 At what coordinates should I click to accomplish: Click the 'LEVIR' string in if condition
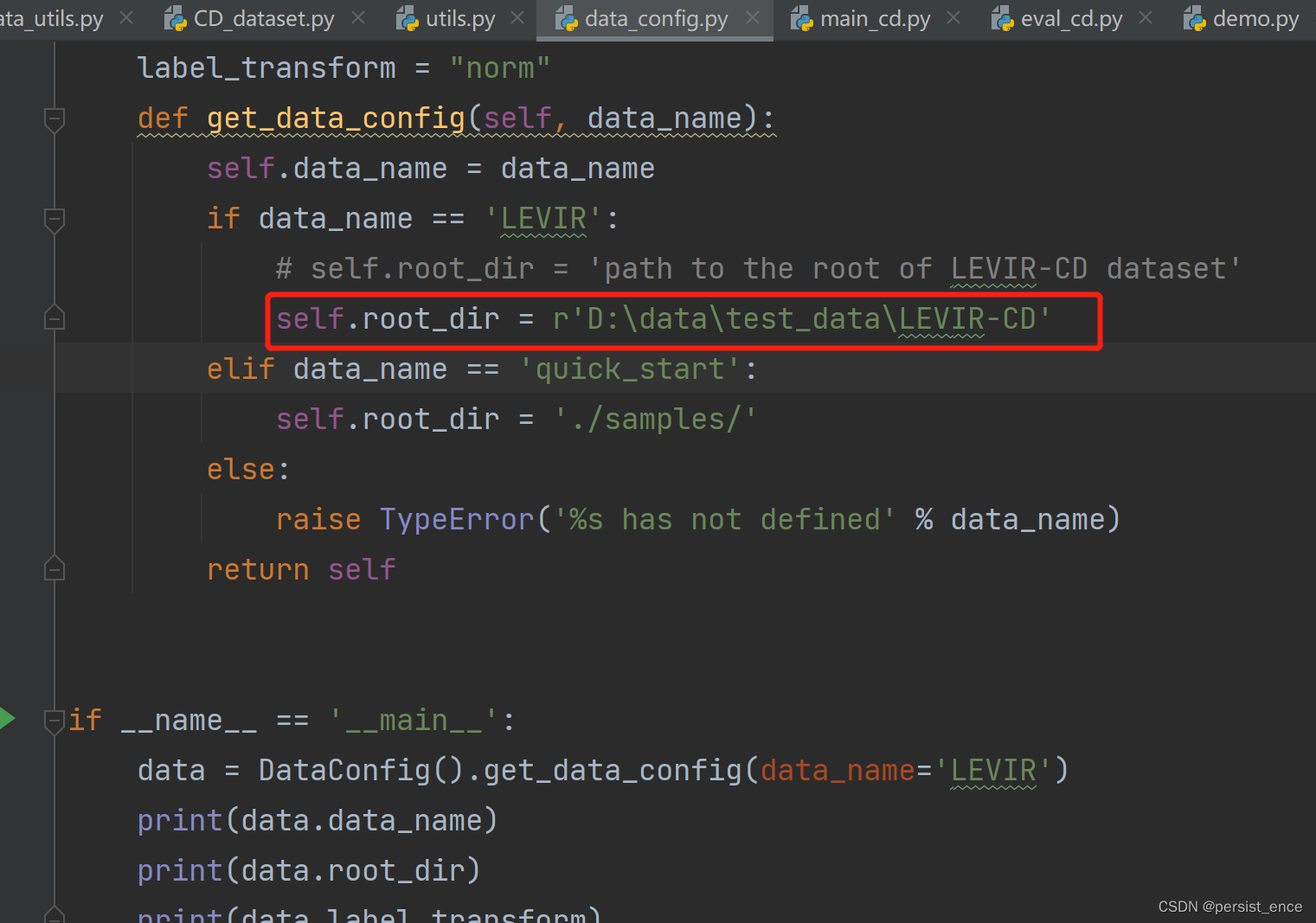point(543,219)
